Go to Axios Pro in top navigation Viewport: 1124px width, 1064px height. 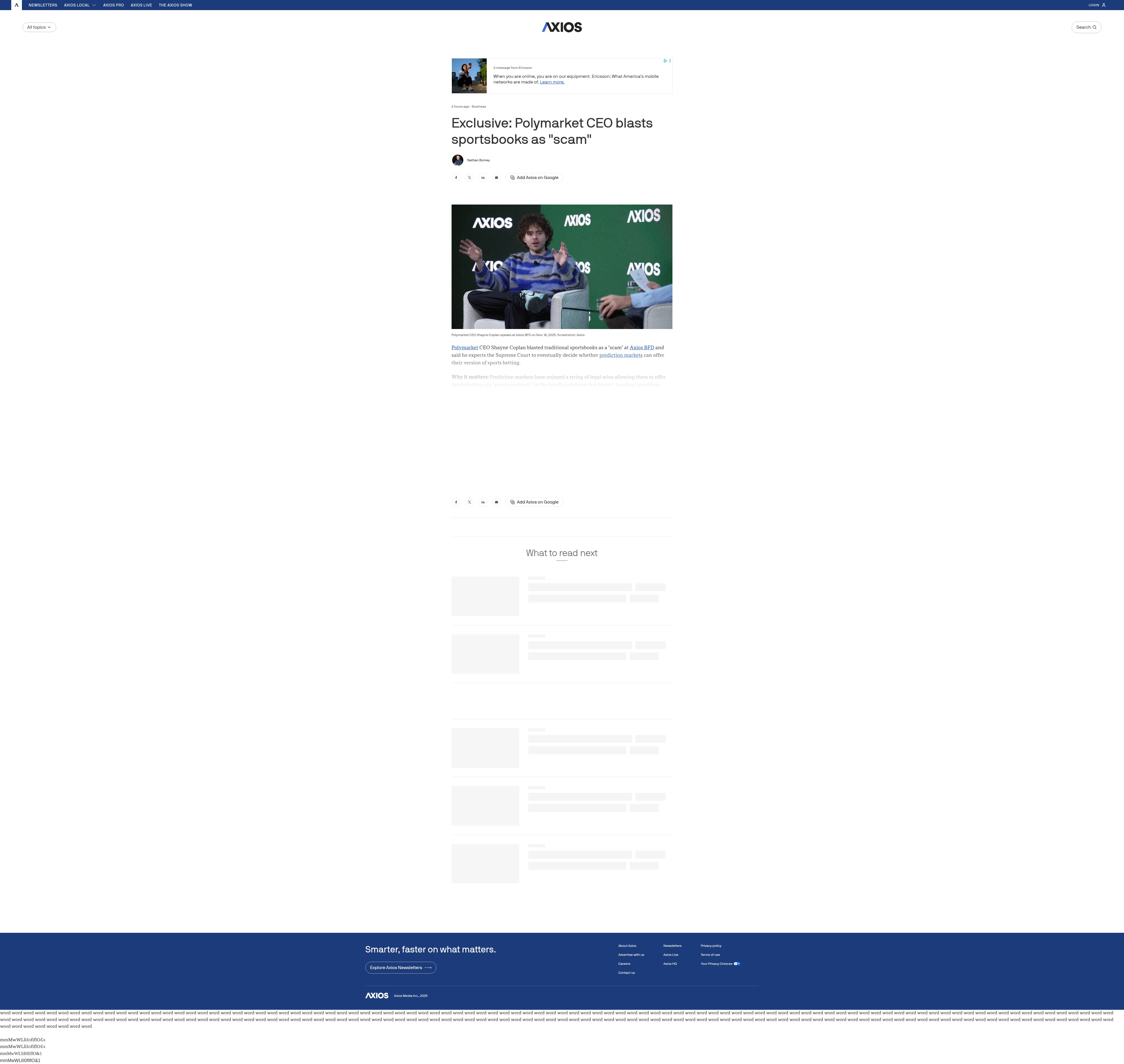[114, 5]
